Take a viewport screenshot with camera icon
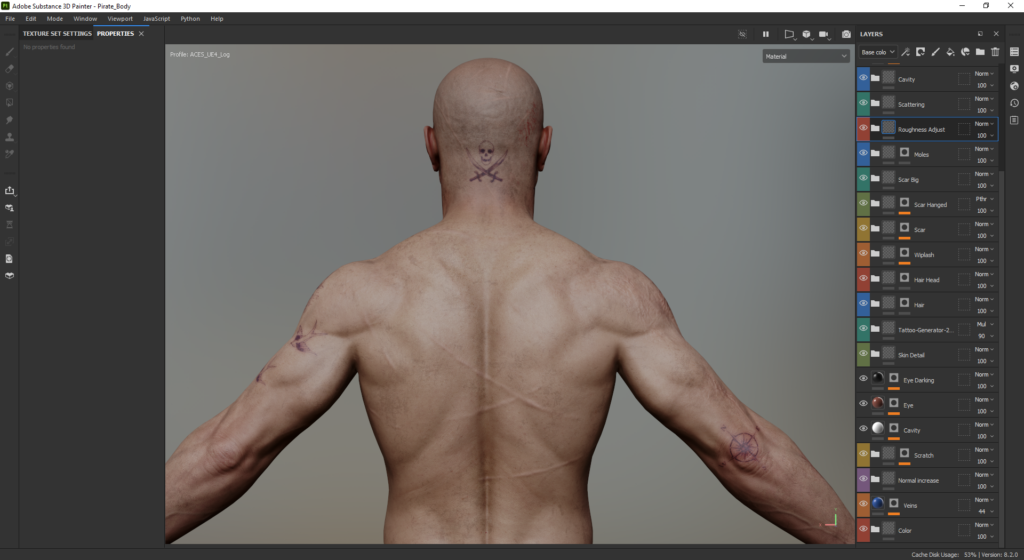The height and width of the screenshot is (560, 1024). coord(846,34)
